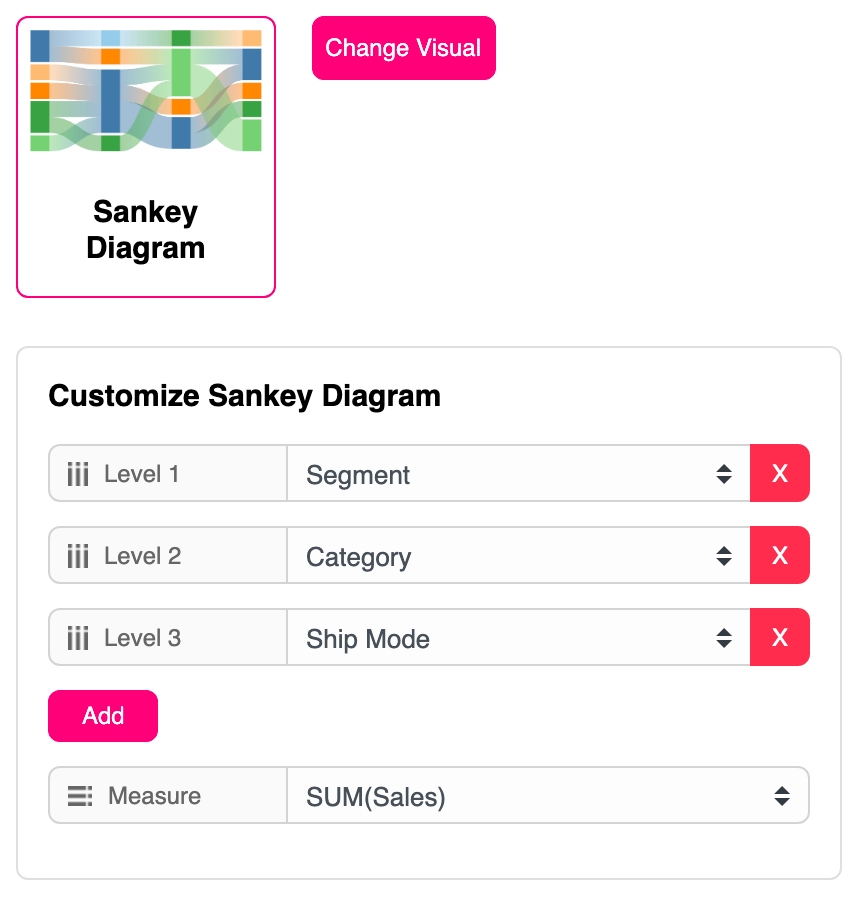Click the Measure list icon
This screenshot has height=898, width=862.
[x=80, y=796]
